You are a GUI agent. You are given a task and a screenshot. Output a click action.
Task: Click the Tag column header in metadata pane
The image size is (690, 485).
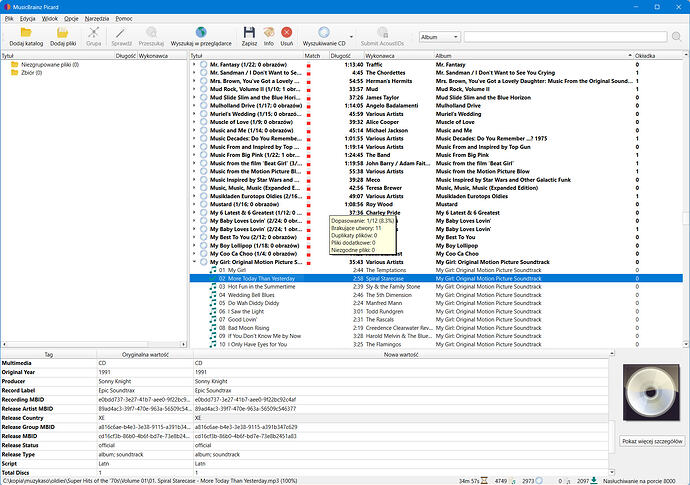pos(49,355)
